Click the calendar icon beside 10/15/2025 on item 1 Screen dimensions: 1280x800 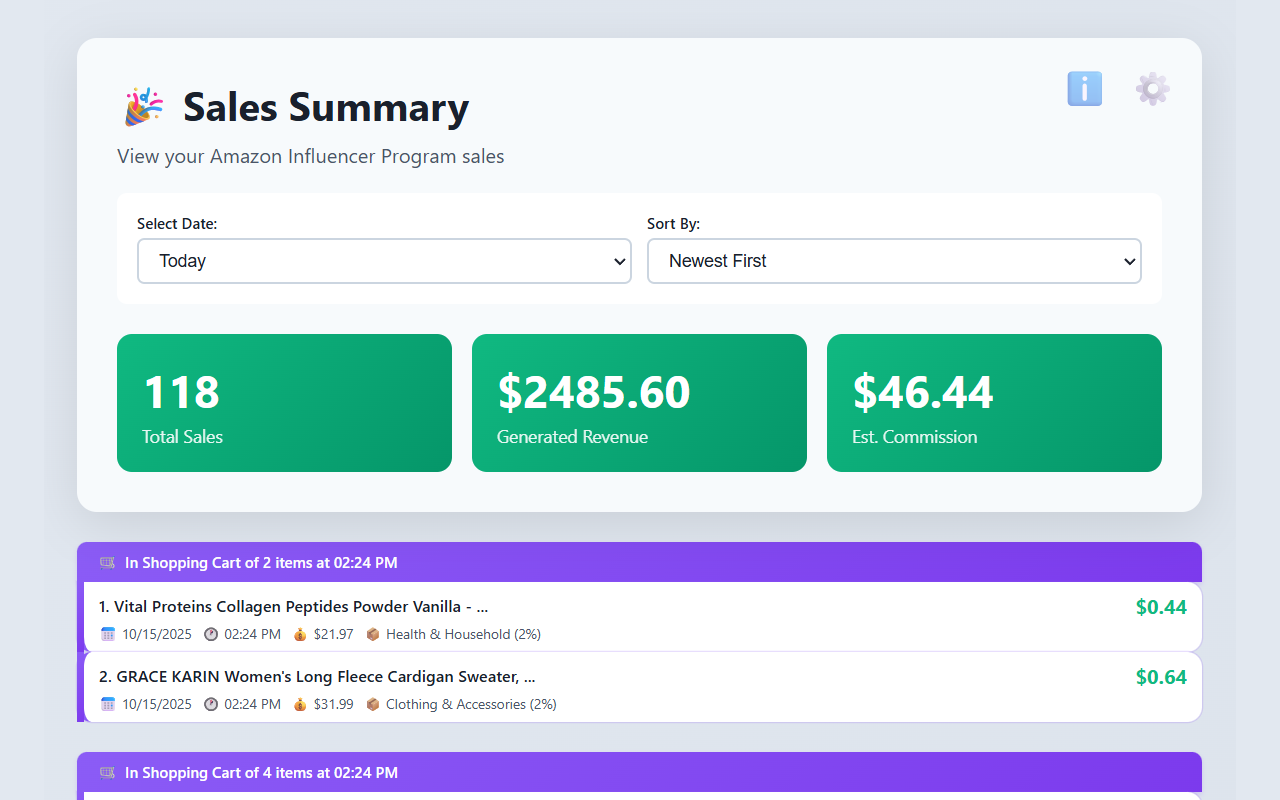tap(108, 634)
